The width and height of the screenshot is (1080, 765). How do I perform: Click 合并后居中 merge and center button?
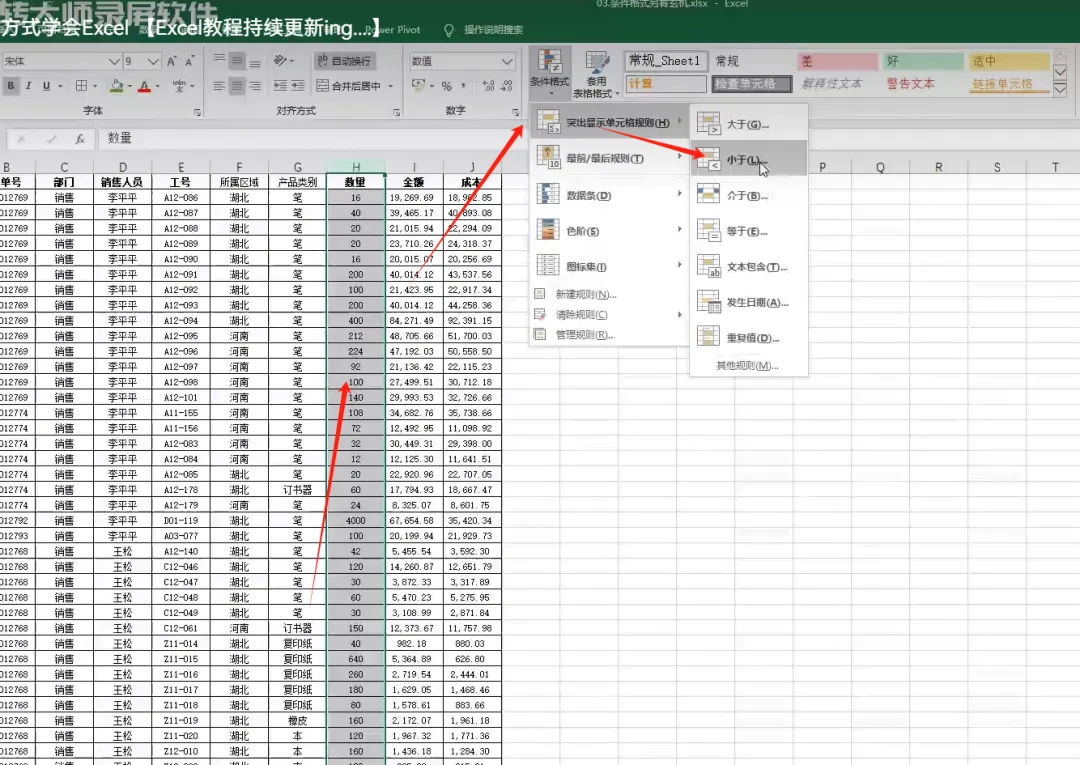[349, 86]
